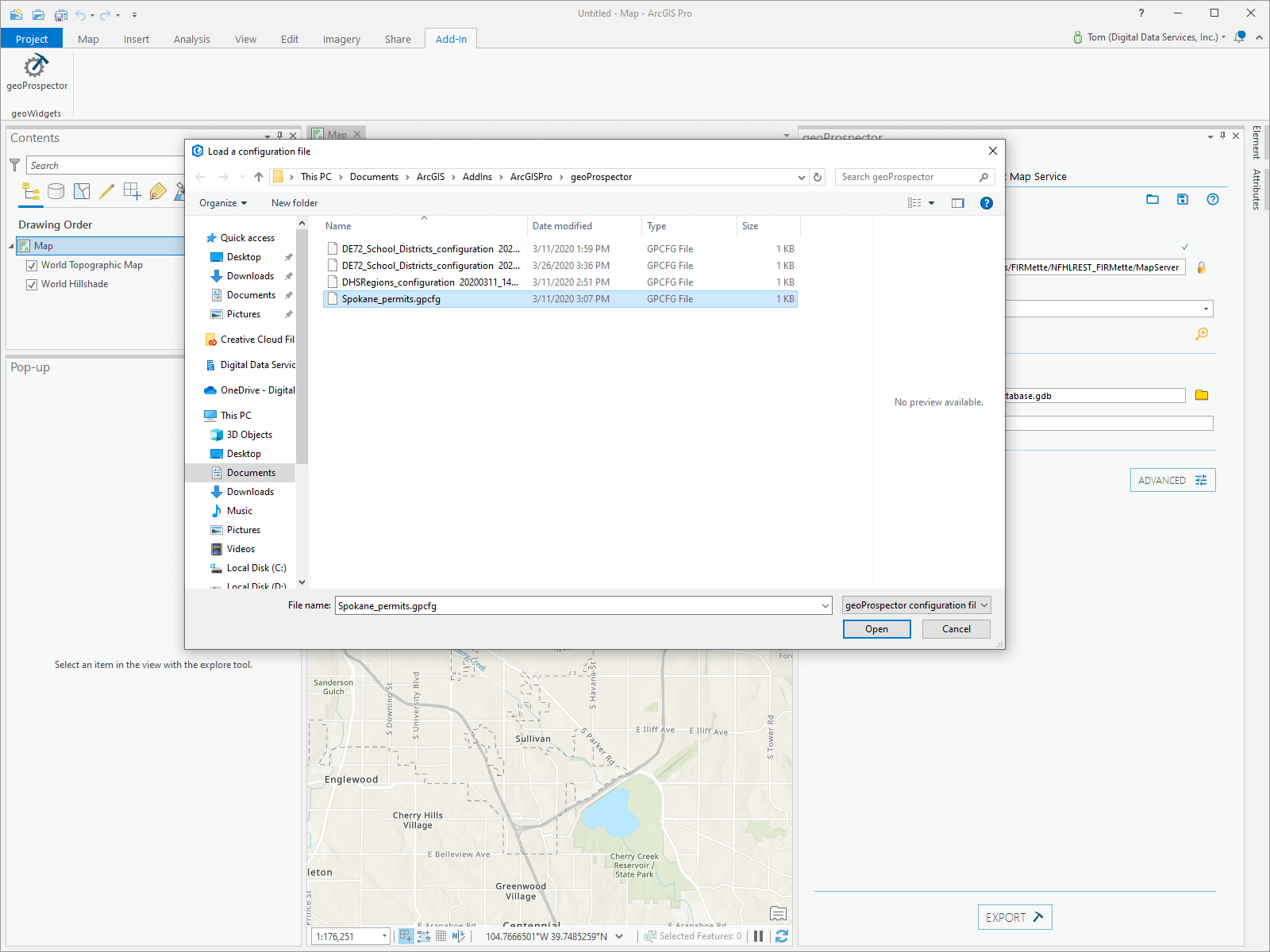The image size is (1270, 952).
Task: Switch to the Imagery ribbon tab
Action: [341, 39]
